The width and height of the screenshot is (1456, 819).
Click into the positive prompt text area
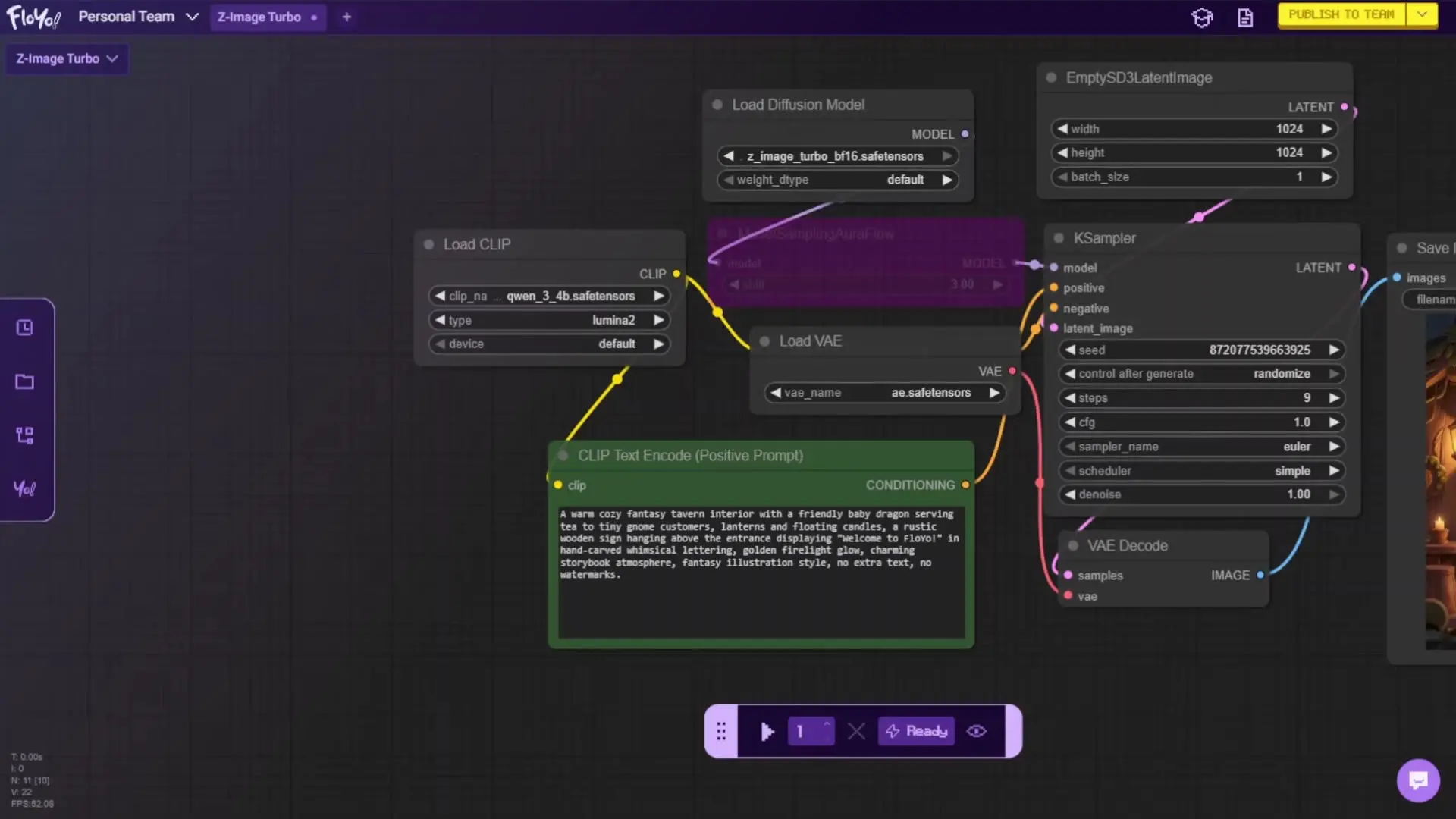(x=761, y=573)
